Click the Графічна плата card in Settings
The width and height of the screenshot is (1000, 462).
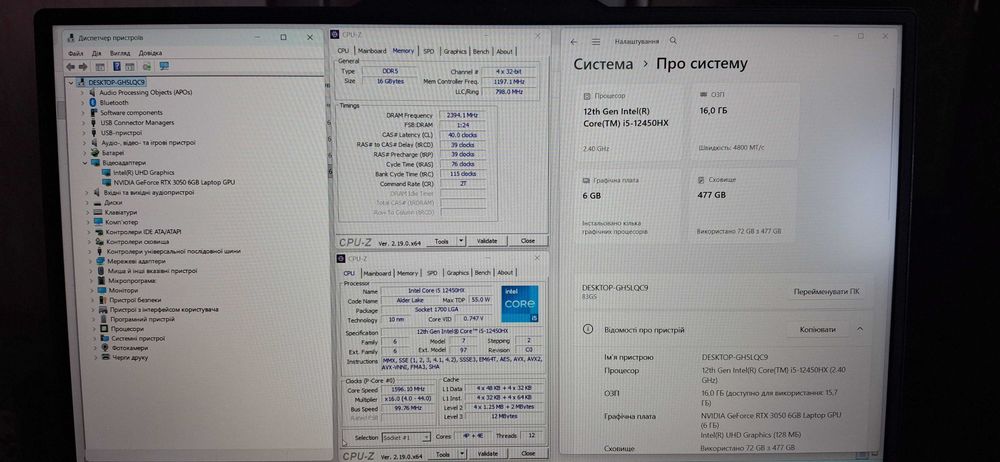629,206
